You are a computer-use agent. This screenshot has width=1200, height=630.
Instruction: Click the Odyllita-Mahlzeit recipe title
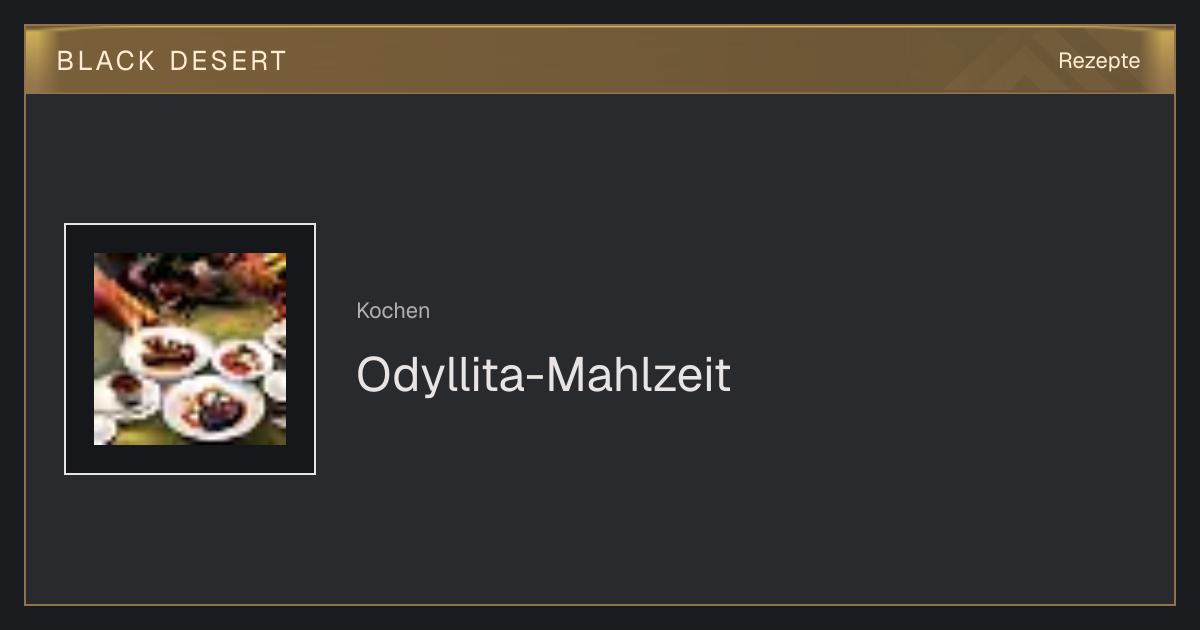pos(544,375)
